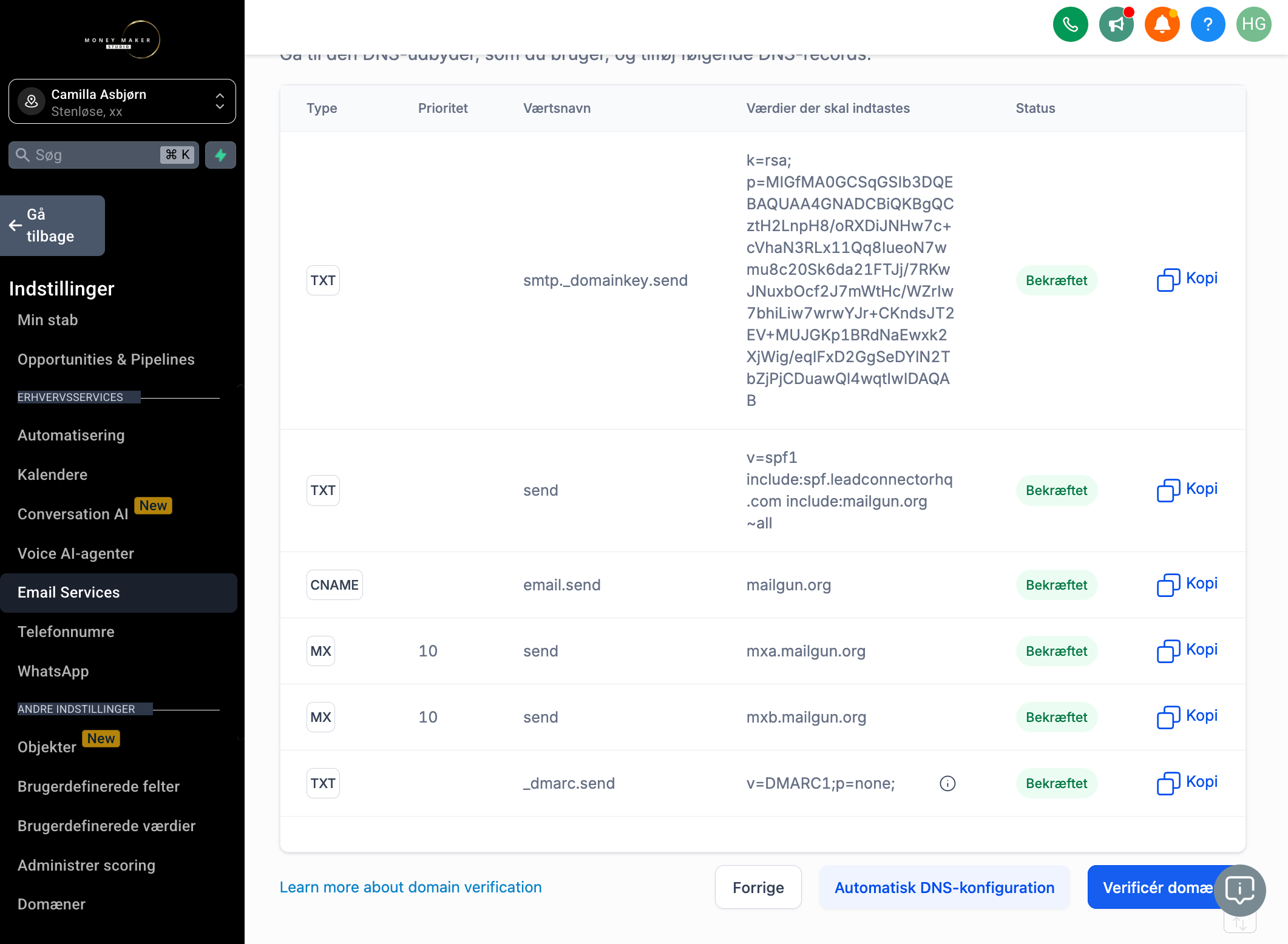The height and width of the screenshot is (944, 1288).
Task: Open the chat feedback bubble icon
Action: (1240, 890)
